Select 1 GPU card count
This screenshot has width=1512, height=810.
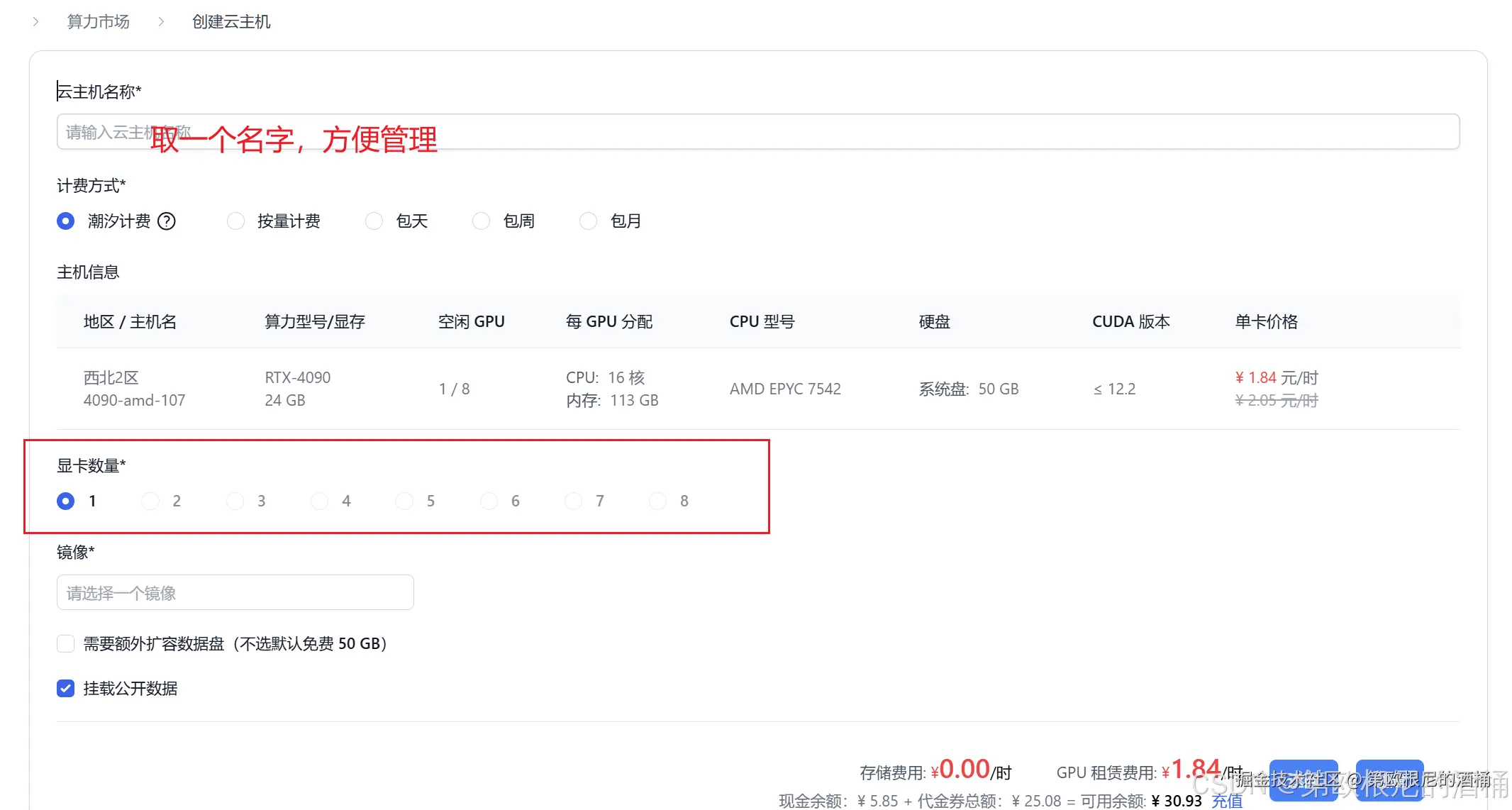pyautogui.click(x=65, y=501)
